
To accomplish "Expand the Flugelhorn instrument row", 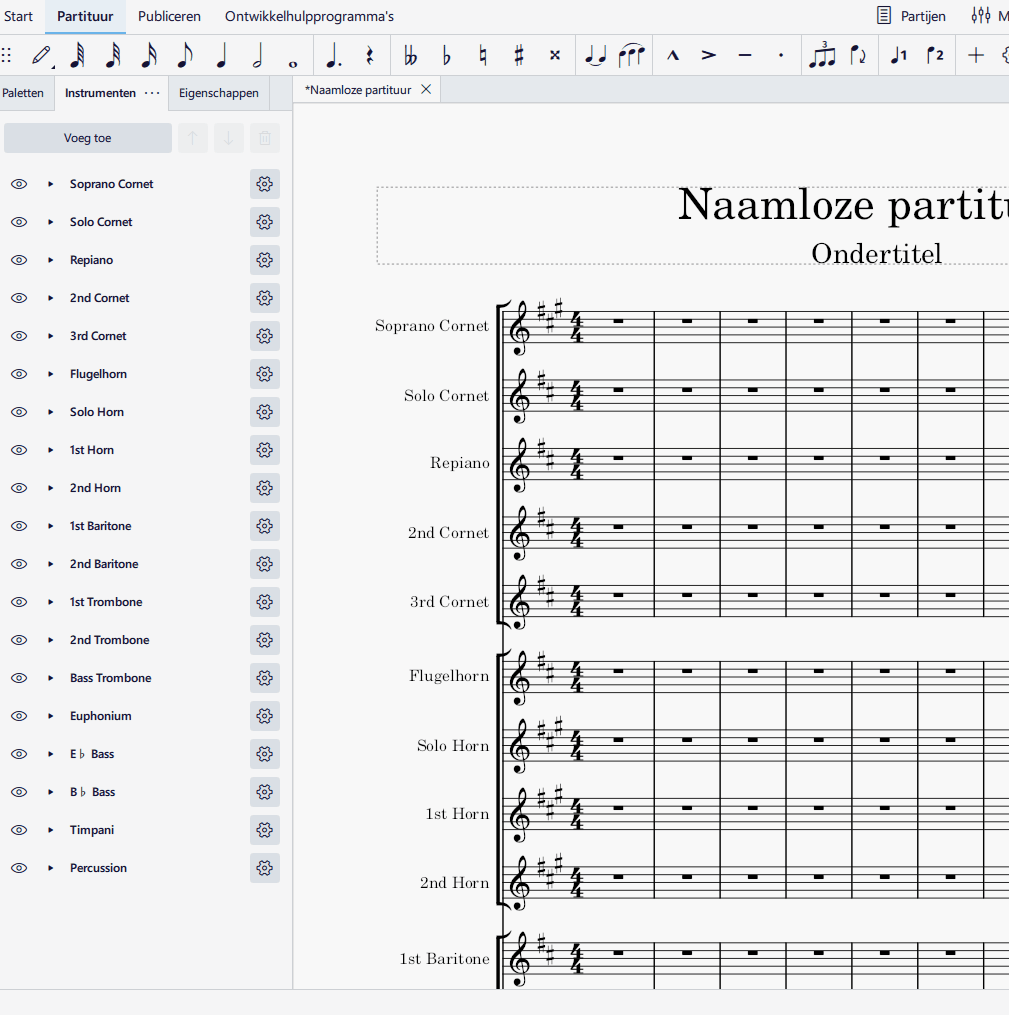I will [x=50, y=374].
